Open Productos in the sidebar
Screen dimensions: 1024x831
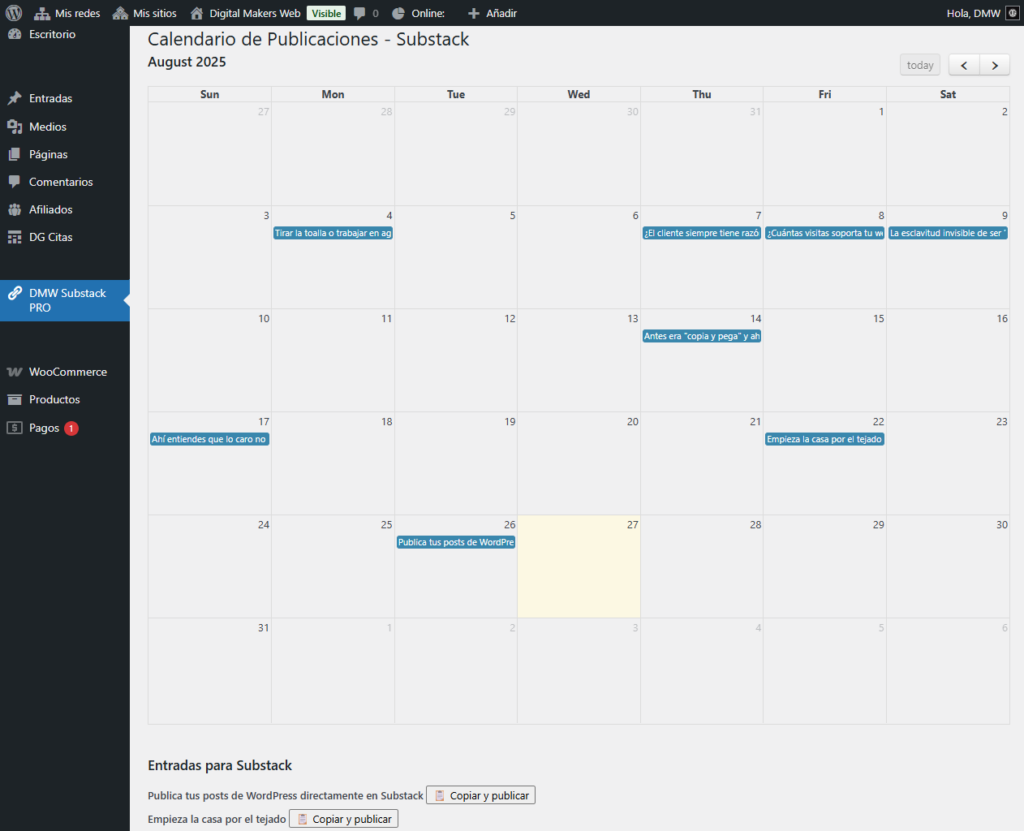(54, 400)
